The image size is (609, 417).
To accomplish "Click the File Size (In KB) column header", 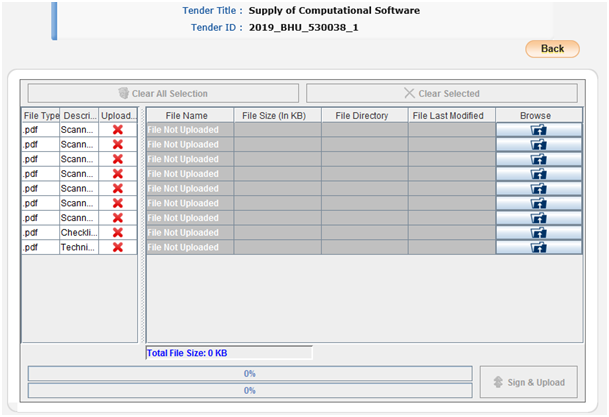I will coord(277,116).
